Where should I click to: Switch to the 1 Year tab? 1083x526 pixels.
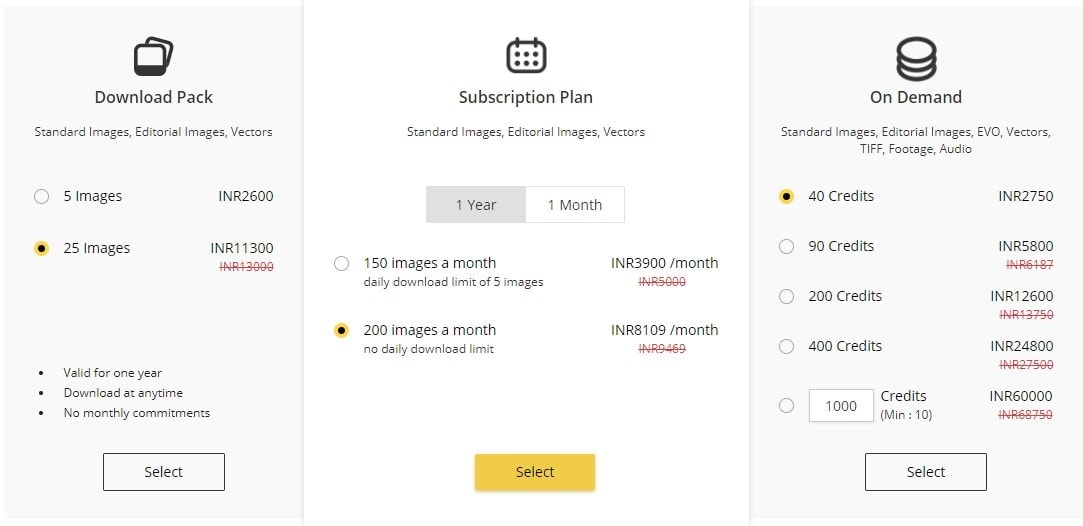476,205
